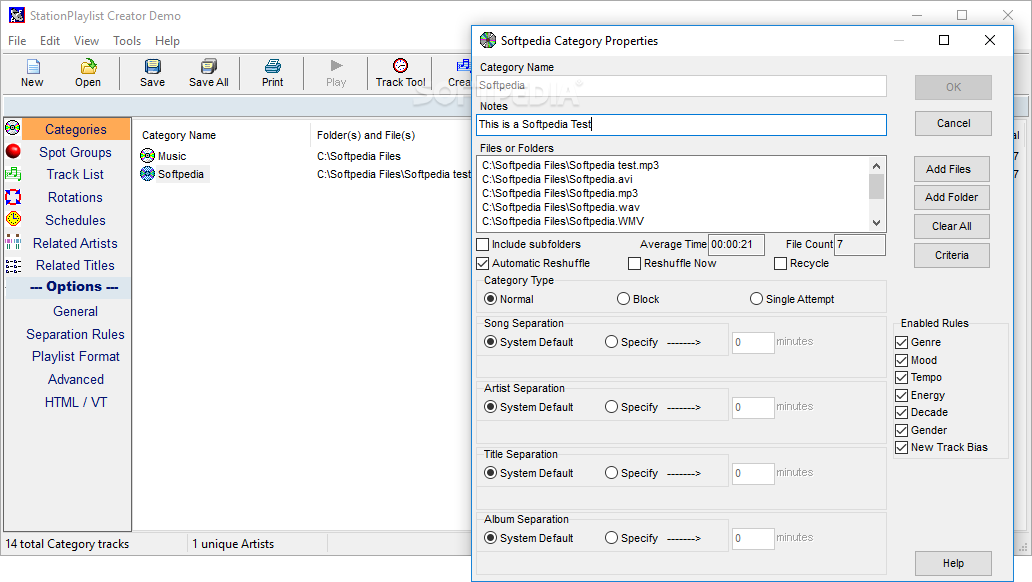
Task: Click the Categories sidebar disc icon
Action: pyautogui.click(x=13, y=127)
